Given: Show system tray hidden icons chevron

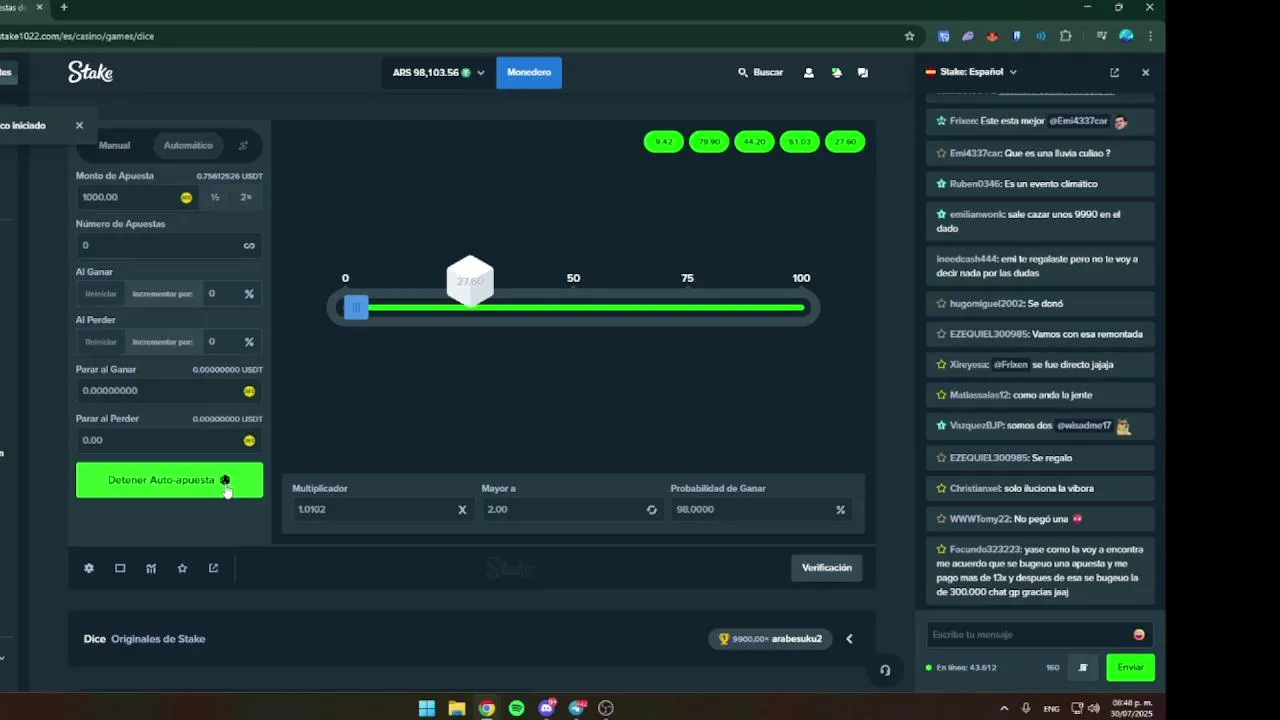Looking at the screenshot, I should 1004,708.
